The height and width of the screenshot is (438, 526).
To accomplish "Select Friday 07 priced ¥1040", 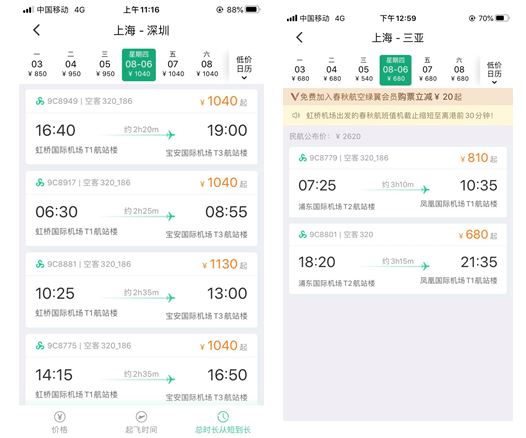I will point(173,65).
